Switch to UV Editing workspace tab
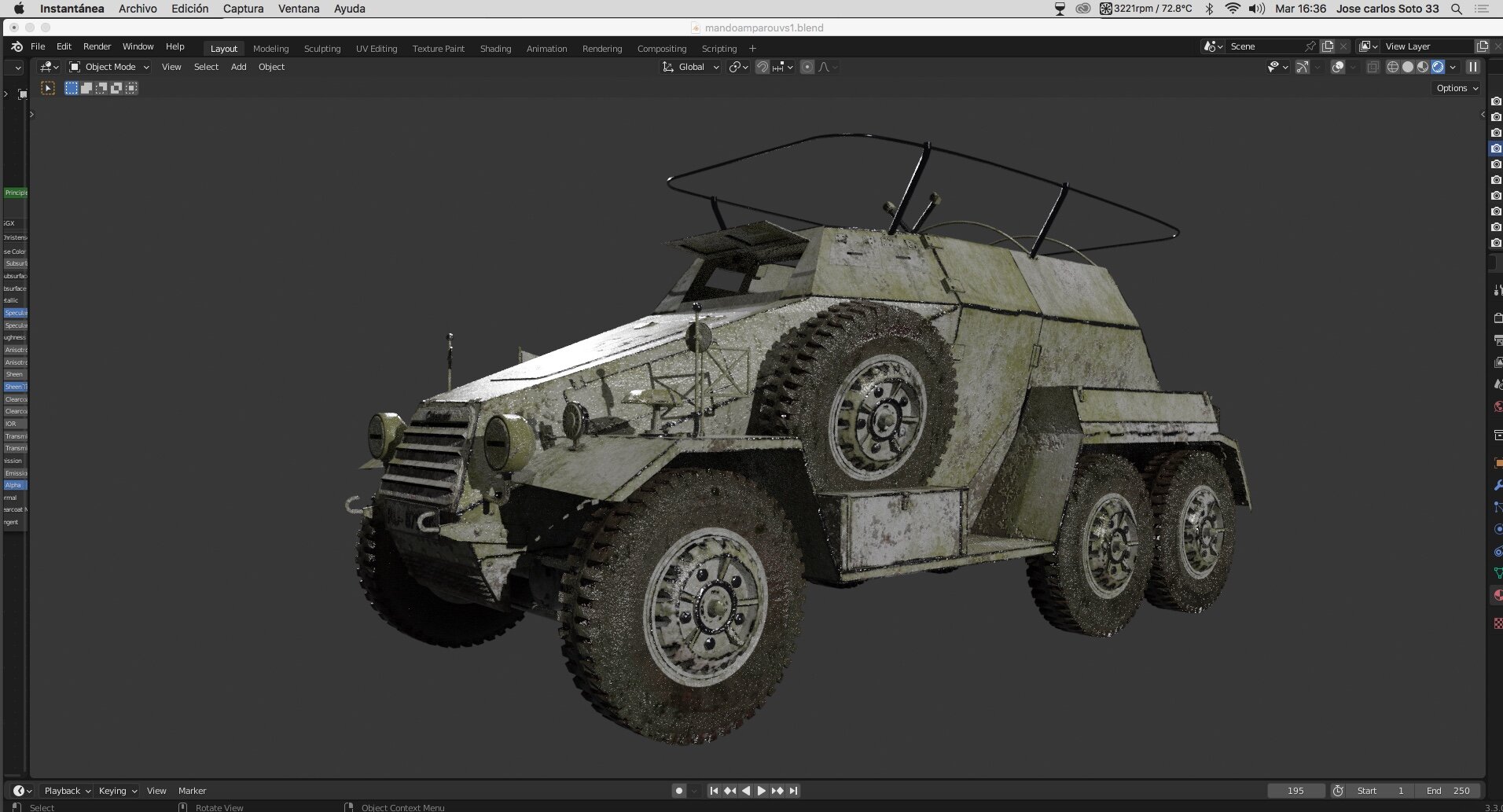 tap(377, 49)
